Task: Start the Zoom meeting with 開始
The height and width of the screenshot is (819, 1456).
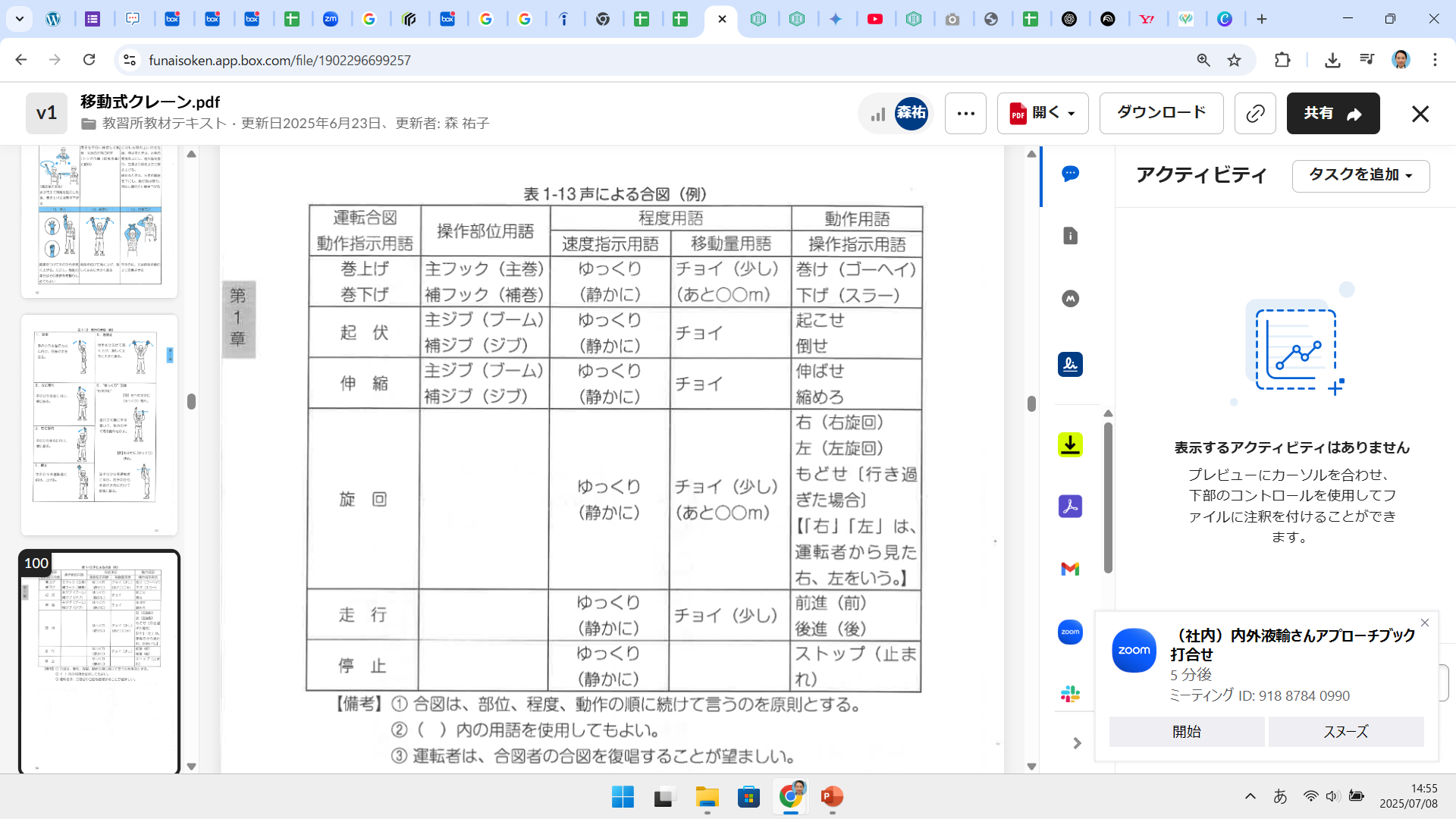Action: pyautogui.click(x=1186, y=732)
